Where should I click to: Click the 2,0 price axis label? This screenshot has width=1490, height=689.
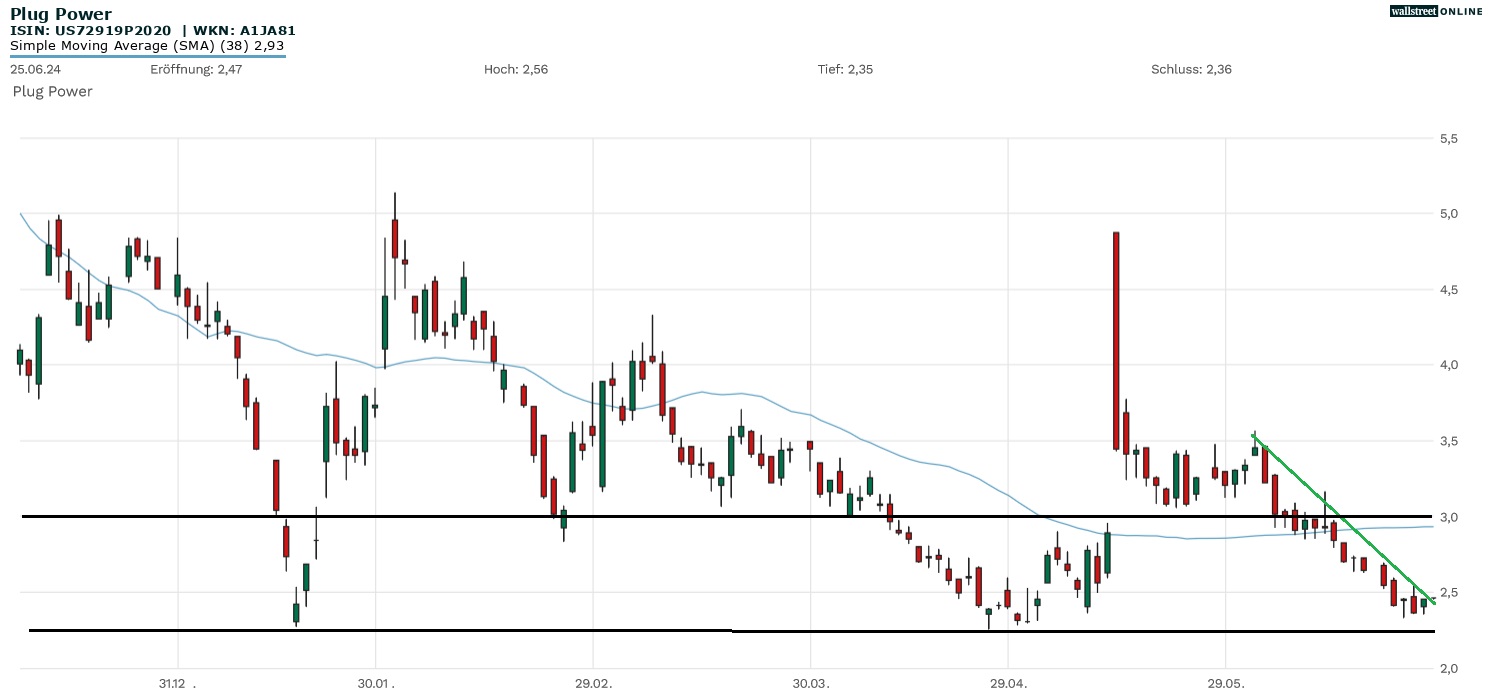coord(1448,668)
